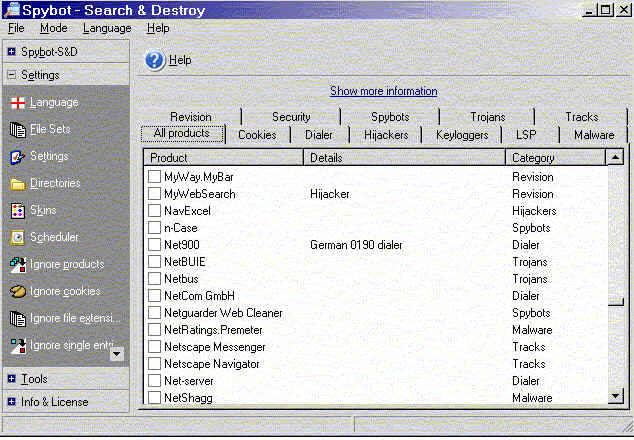Open the Settings checklist icon in sidebar

18,157
